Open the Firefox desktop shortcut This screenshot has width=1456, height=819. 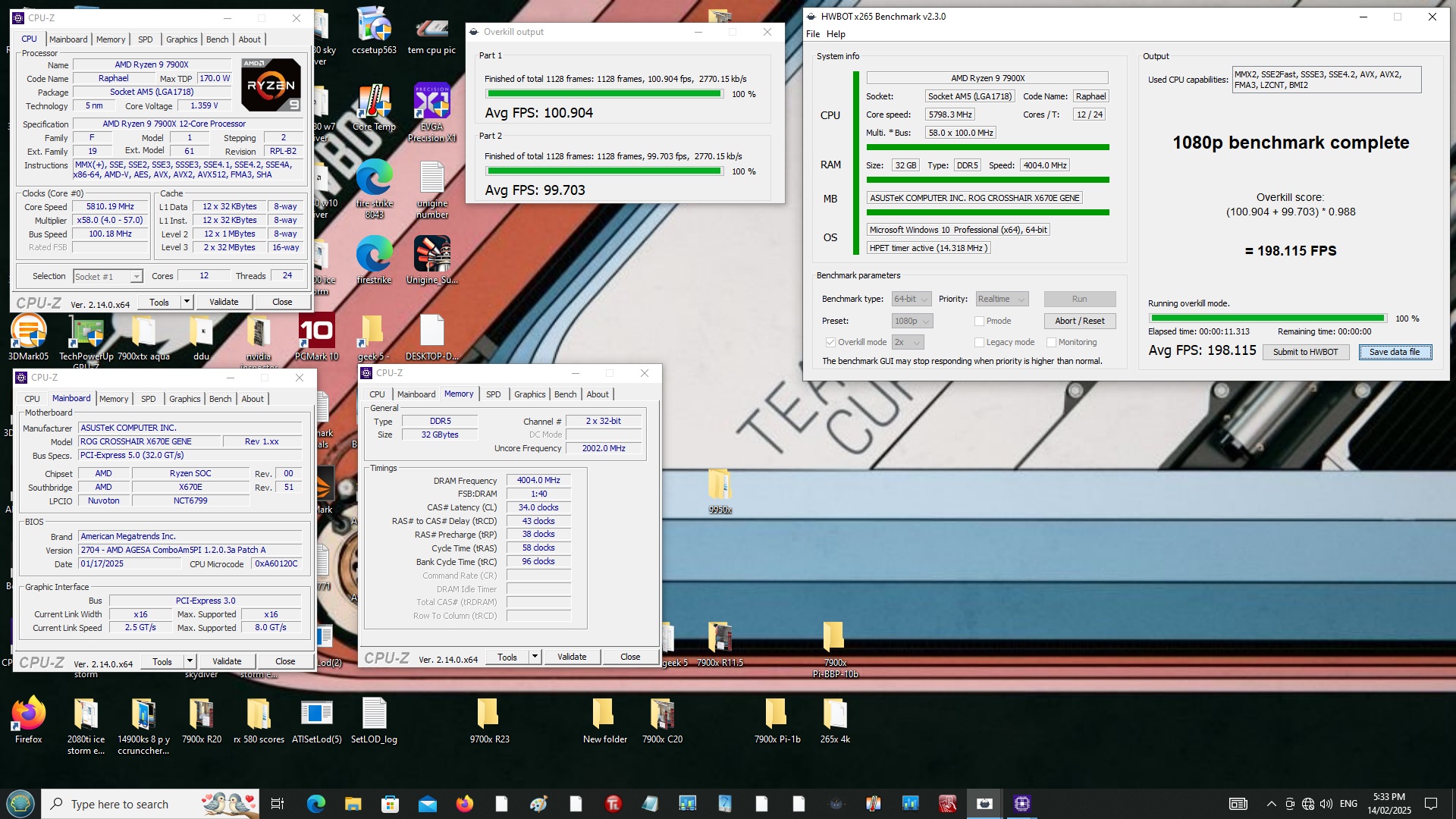[x=28, y=720]
